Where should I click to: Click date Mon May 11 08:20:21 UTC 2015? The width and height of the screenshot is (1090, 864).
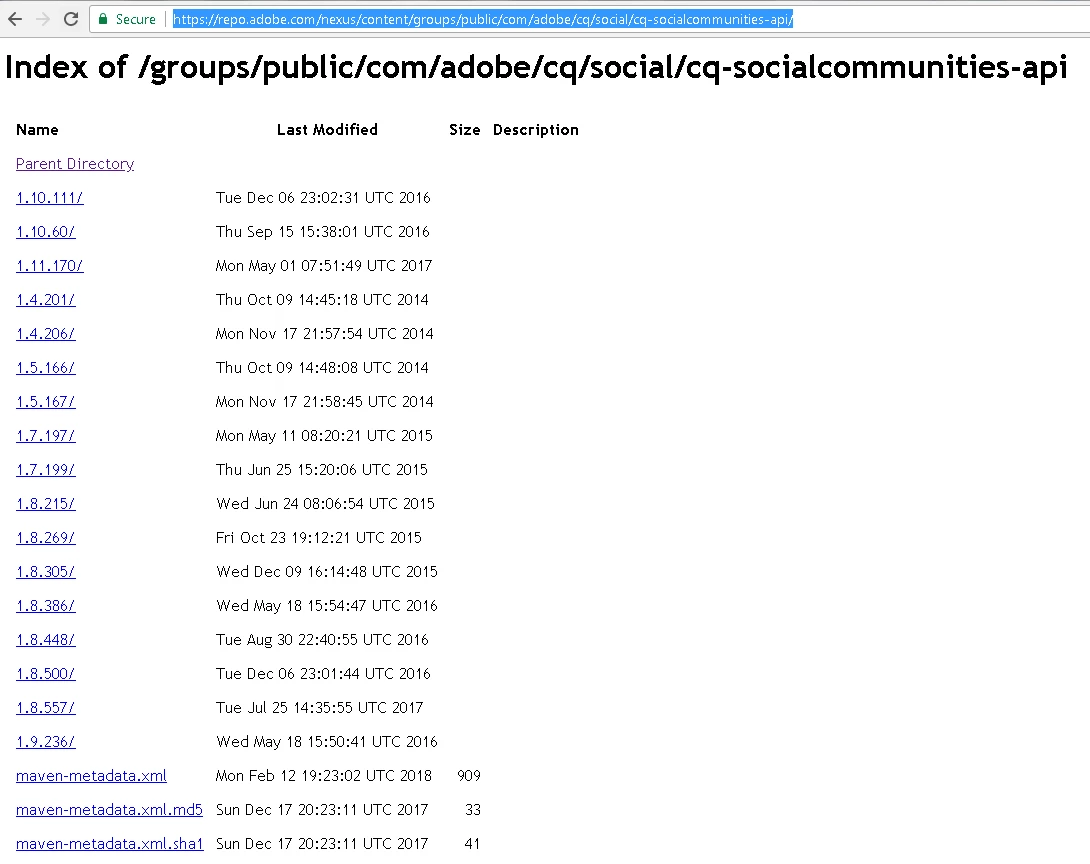[x=324, y=437]
